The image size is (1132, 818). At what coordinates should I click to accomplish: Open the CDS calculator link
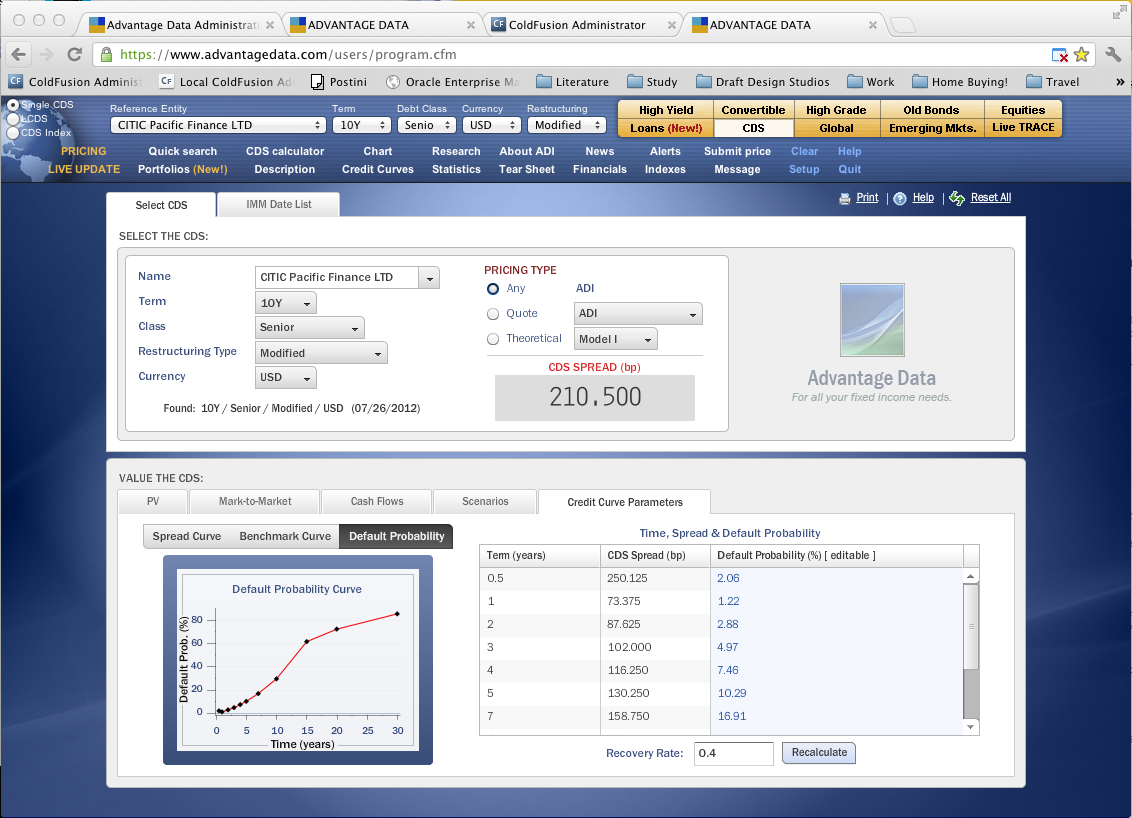285,152
